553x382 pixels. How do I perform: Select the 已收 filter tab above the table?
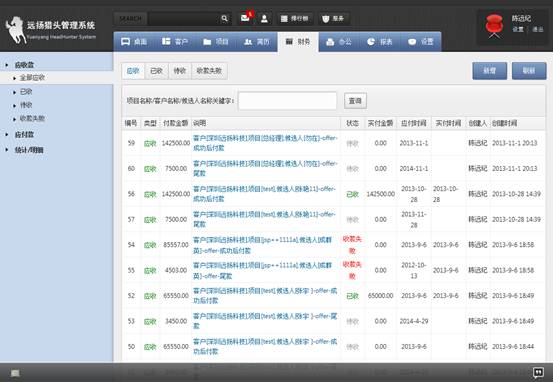point(157,71)
